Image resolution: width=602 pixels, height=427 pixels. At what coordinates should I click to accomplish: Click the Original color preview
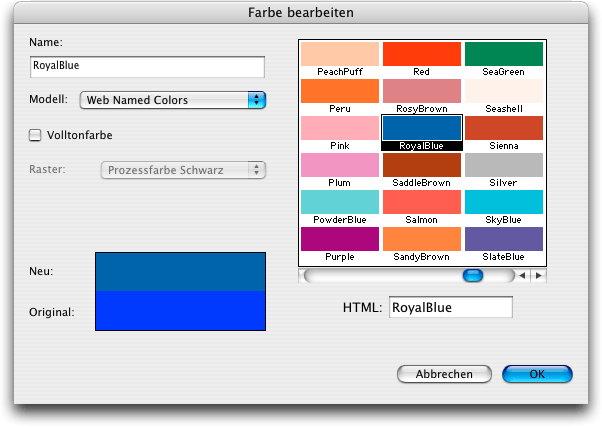pyautogui.click(x=180, y=310)
